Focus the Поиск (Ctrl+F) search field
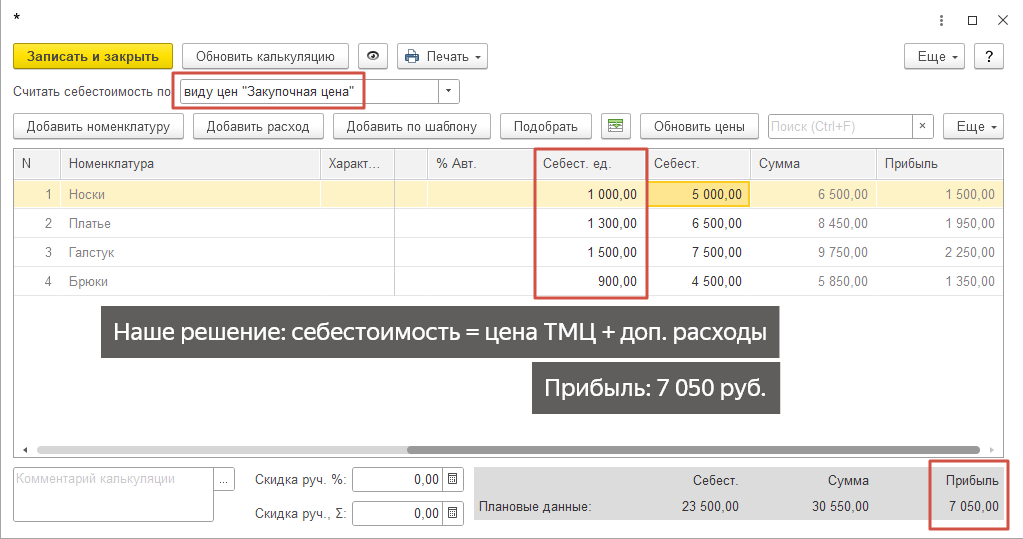This screenshot has height=539, width=1023. [x=840, y=127]
